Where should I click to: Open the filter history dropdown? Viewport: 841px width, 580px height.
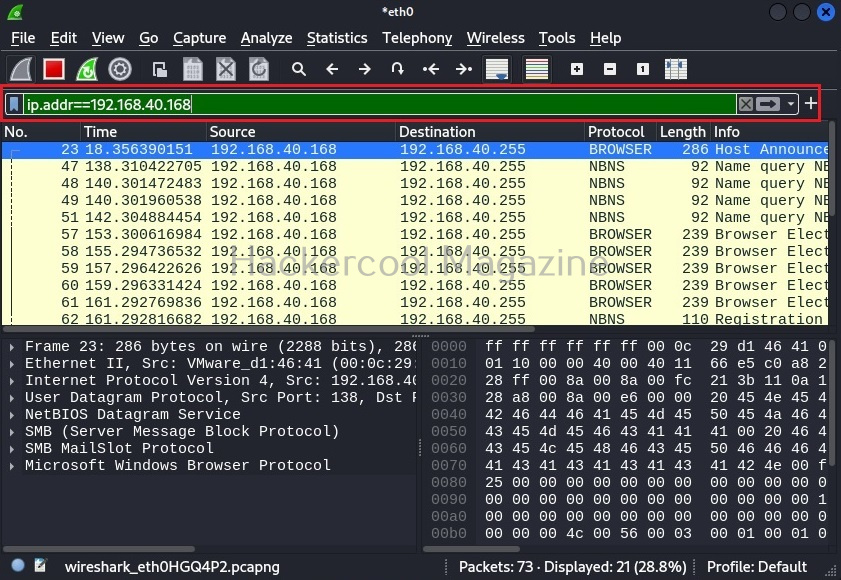(791, 104)
